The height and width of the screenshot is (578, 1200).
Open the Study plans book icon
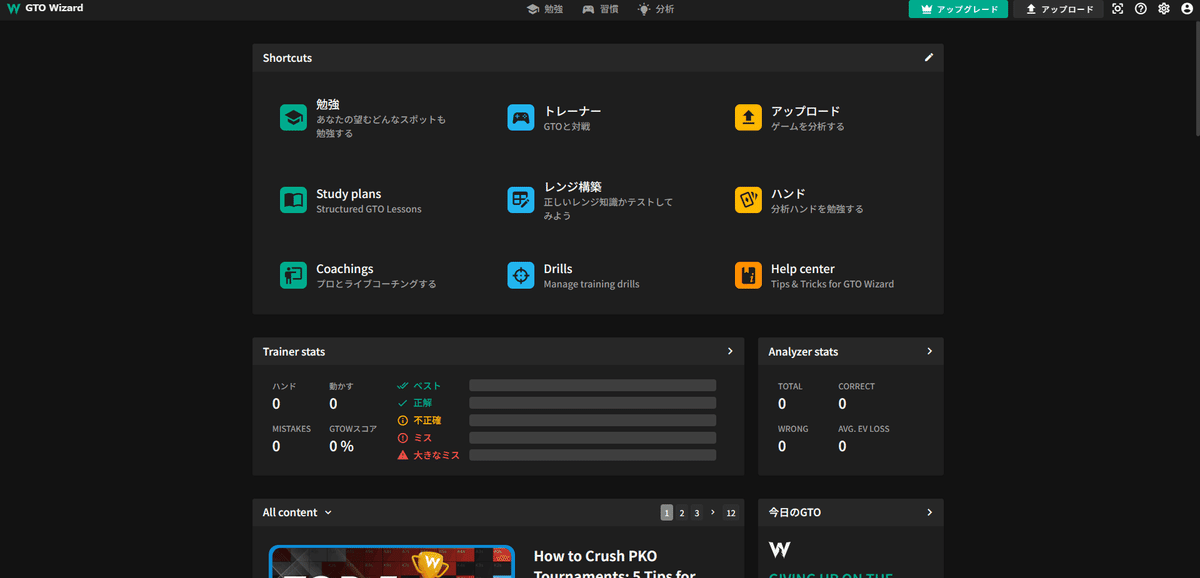click(x=293, y=200)
